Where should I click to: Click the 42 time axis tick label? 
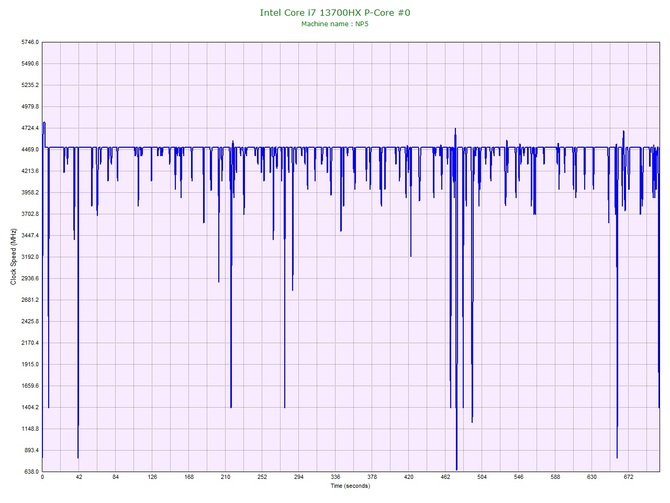(79, 477)
